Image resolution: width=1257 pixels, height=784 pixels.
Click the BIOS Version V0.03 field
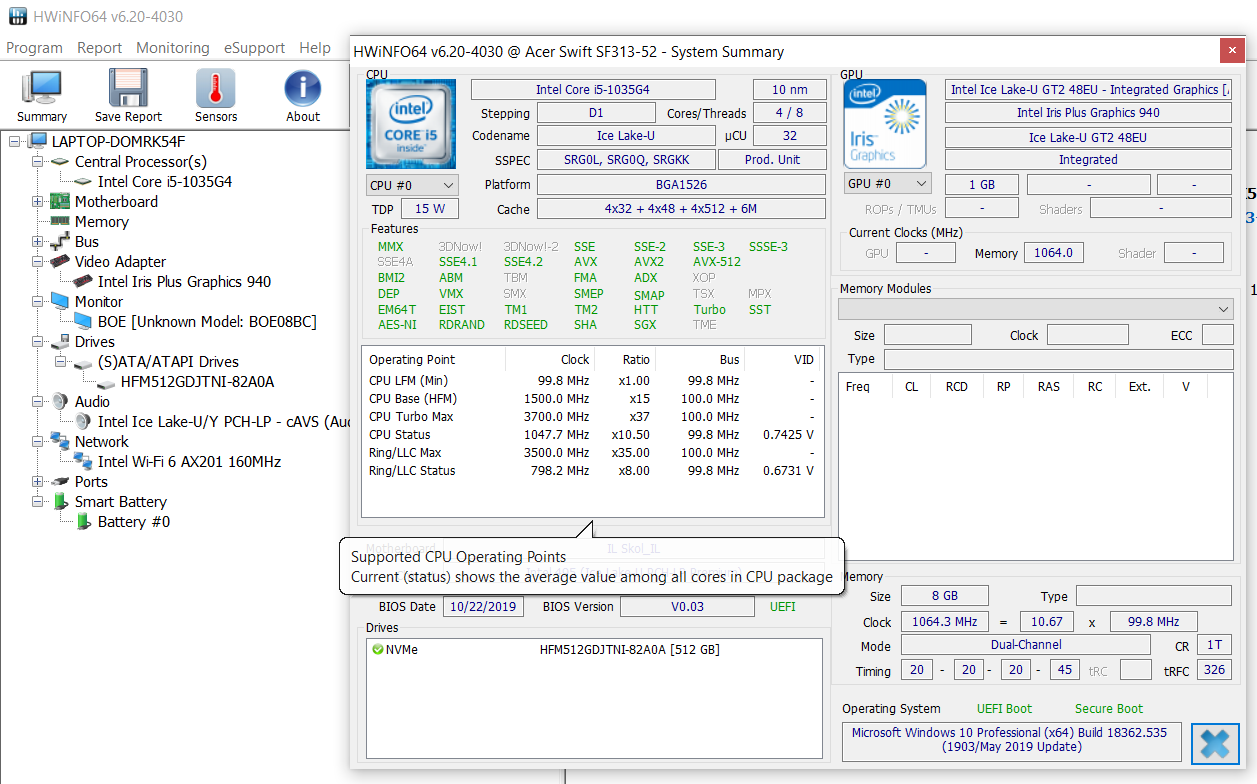click(687, 606)
